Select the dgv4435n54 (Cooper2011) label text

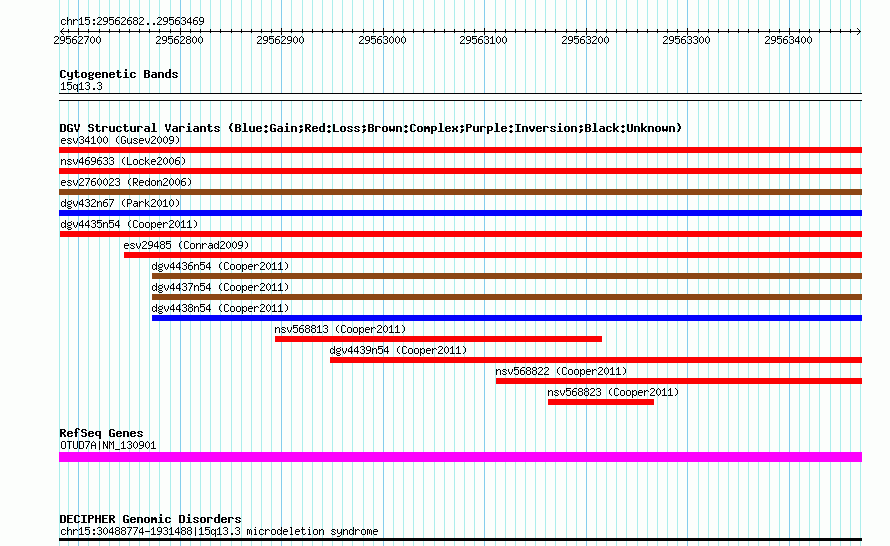tap(129, 224)
